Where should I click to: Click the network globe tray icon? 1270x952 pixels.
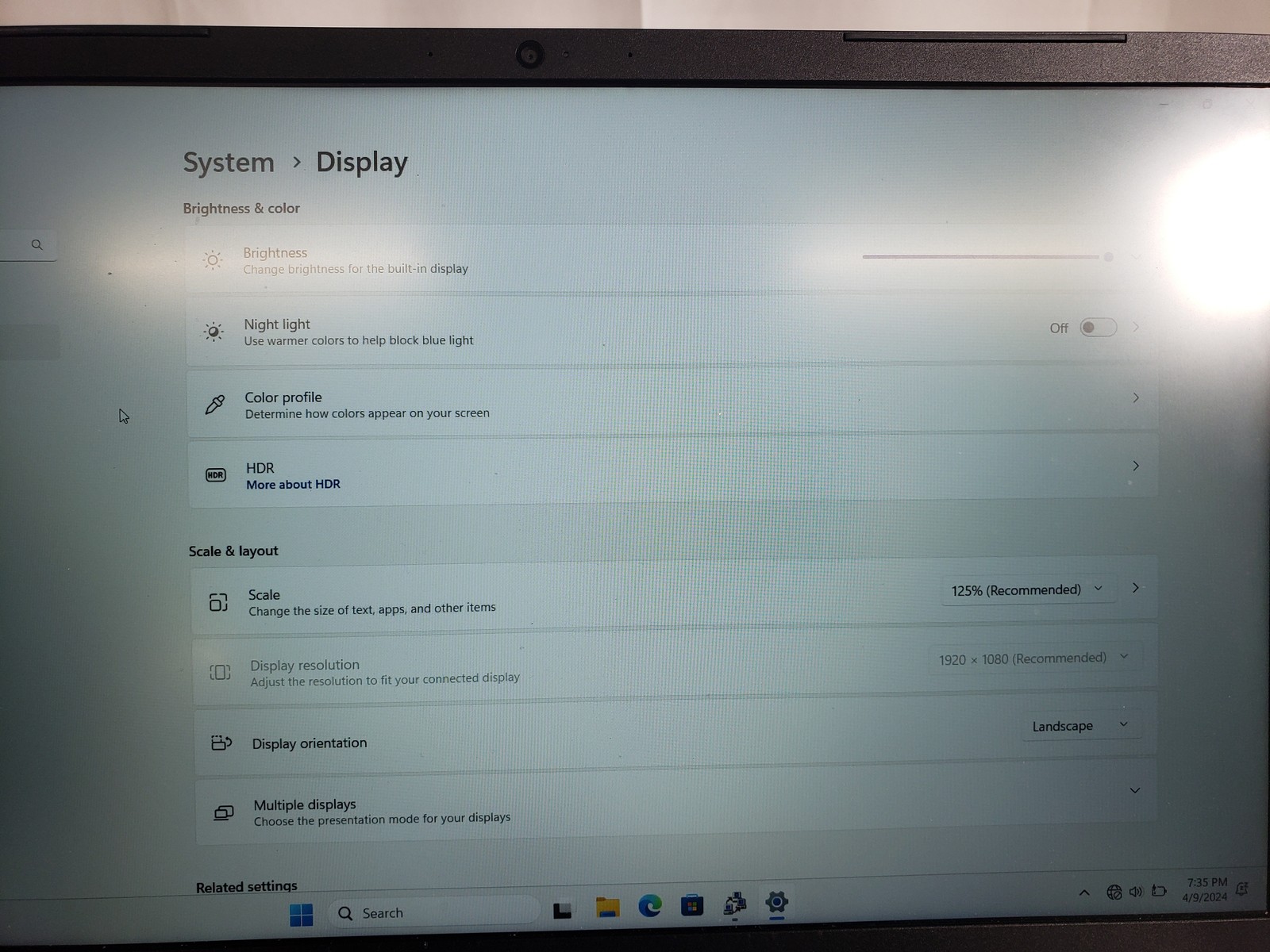click(x=1114, y=892)
